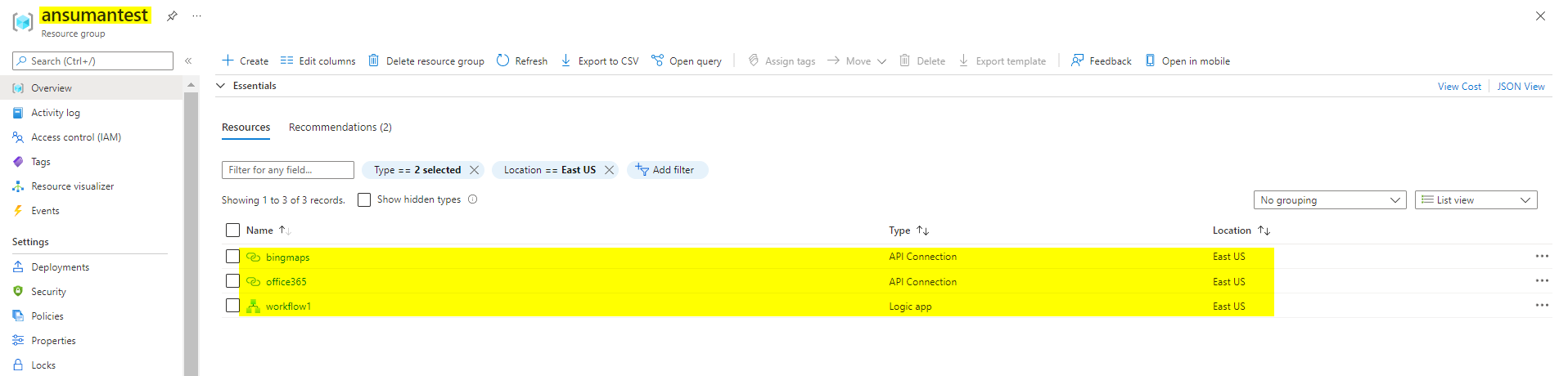Screen dimensions: 1568x376
Task: Export resources to CSV
Action: point(599,60)
